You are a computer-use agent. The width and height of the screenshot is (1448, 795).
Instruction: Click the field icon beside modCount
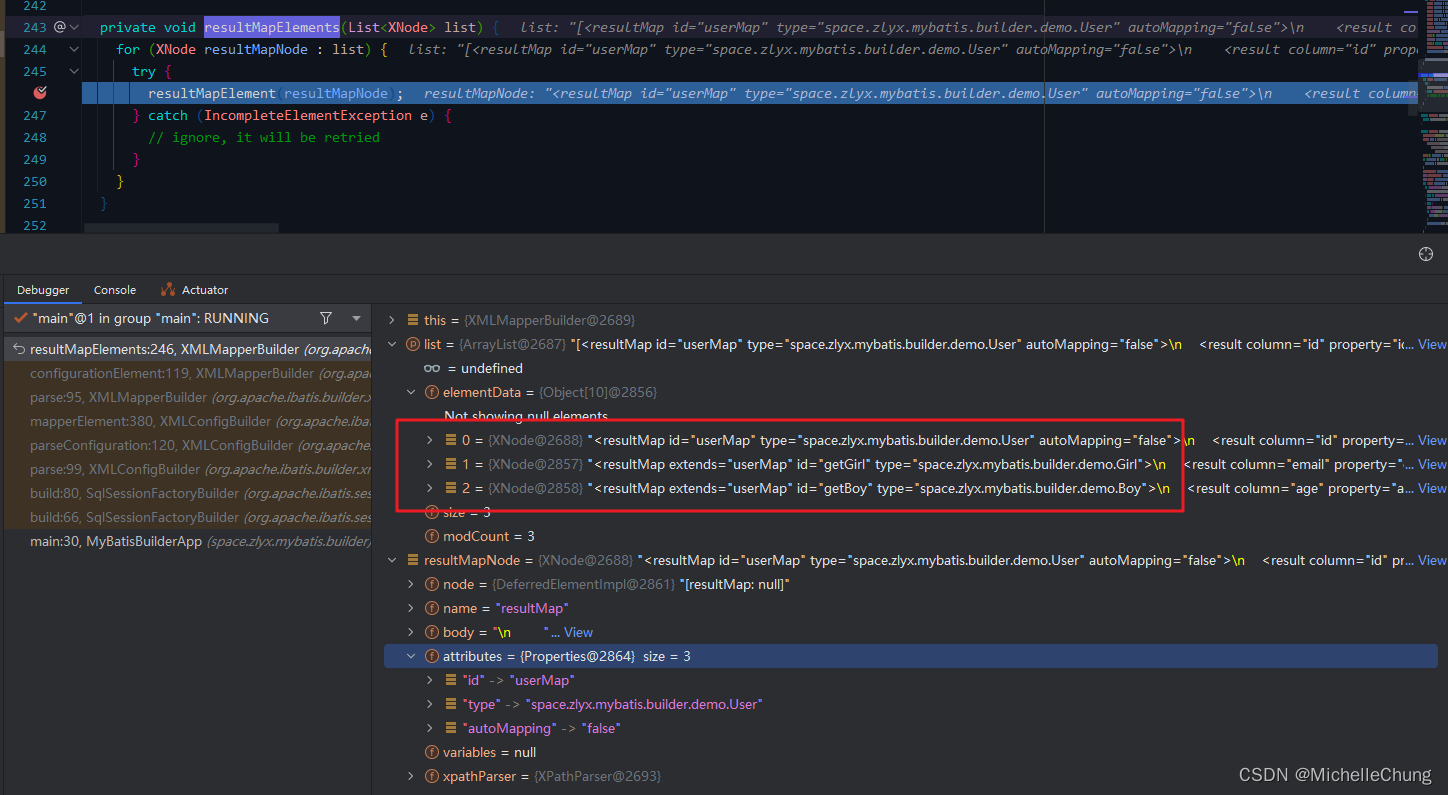tap(432, 536)
